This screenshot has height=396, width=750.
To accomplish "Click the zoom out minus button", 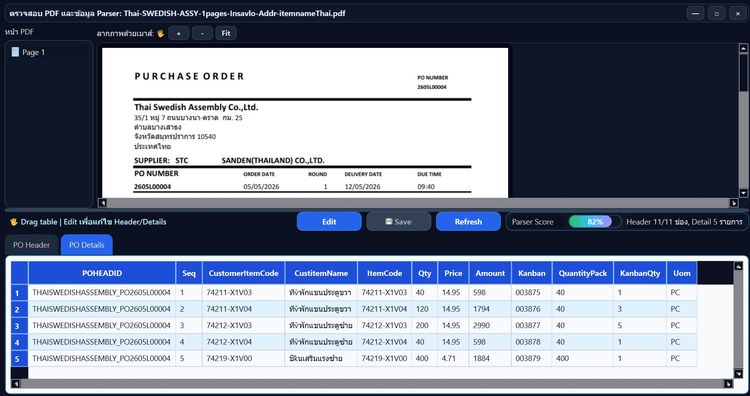I will pos(202,33).
